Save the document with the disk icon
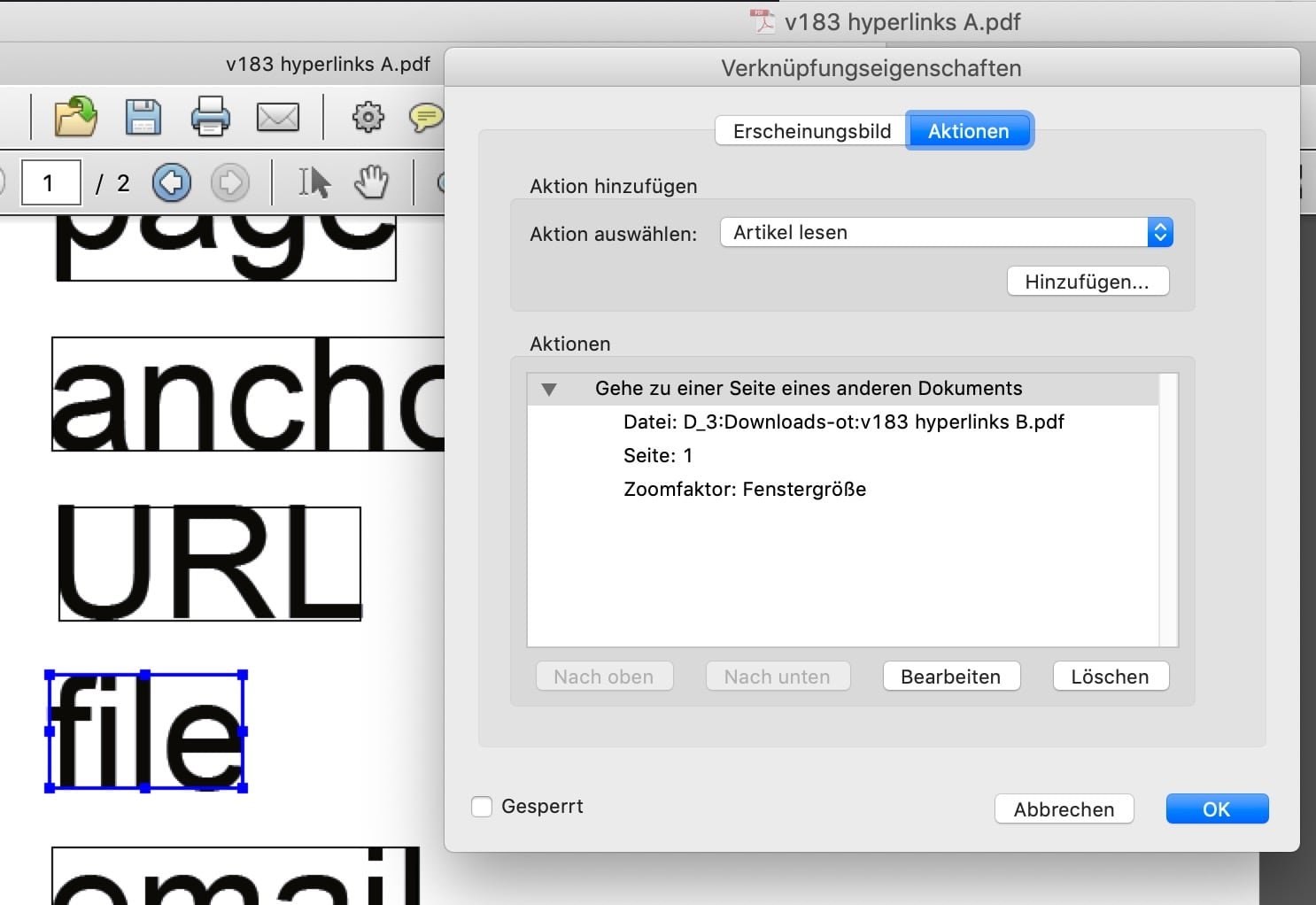 tap(143, 116)
